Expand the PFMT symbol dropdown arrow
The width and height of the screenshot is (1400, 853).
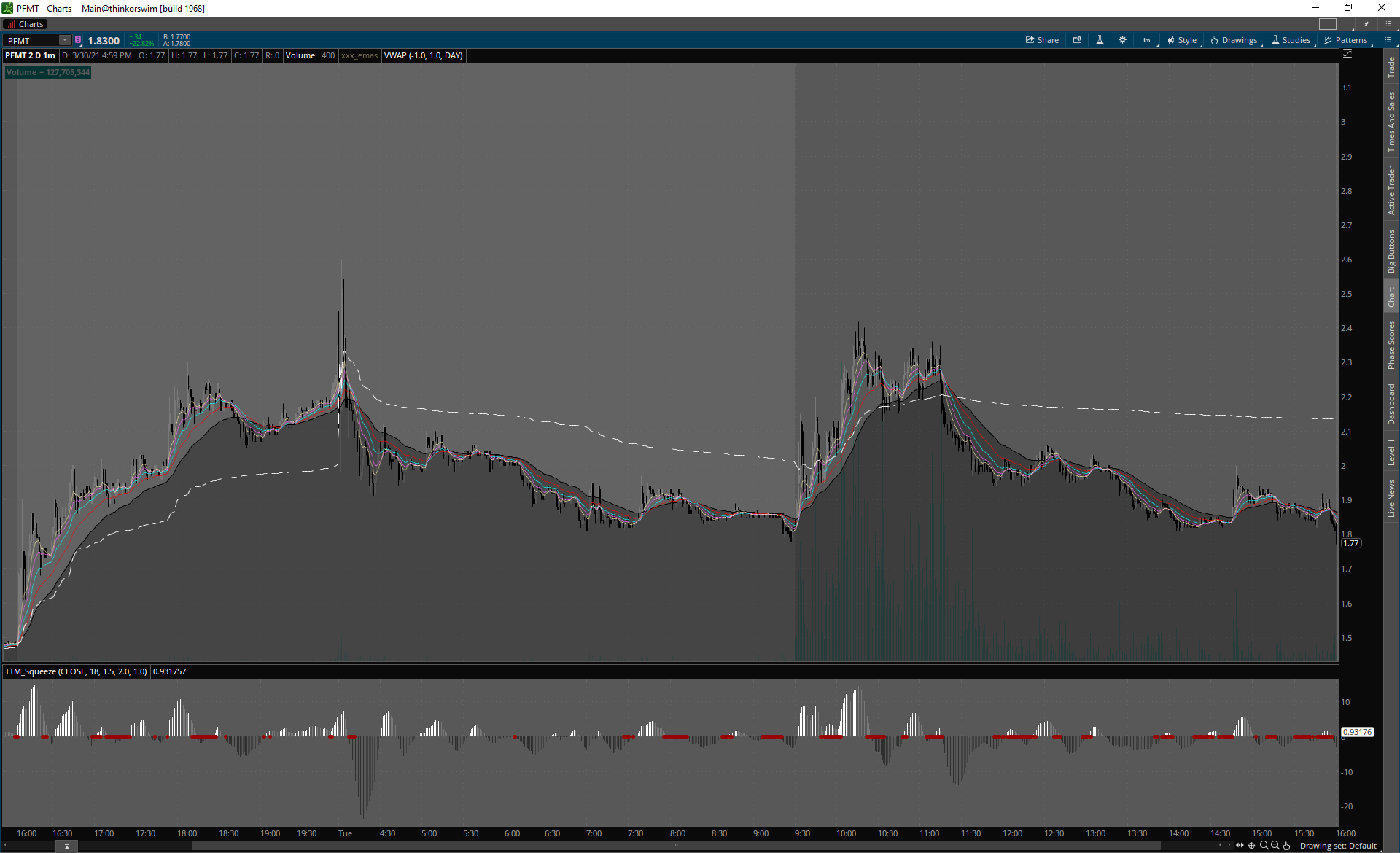(x=65, y=40)
